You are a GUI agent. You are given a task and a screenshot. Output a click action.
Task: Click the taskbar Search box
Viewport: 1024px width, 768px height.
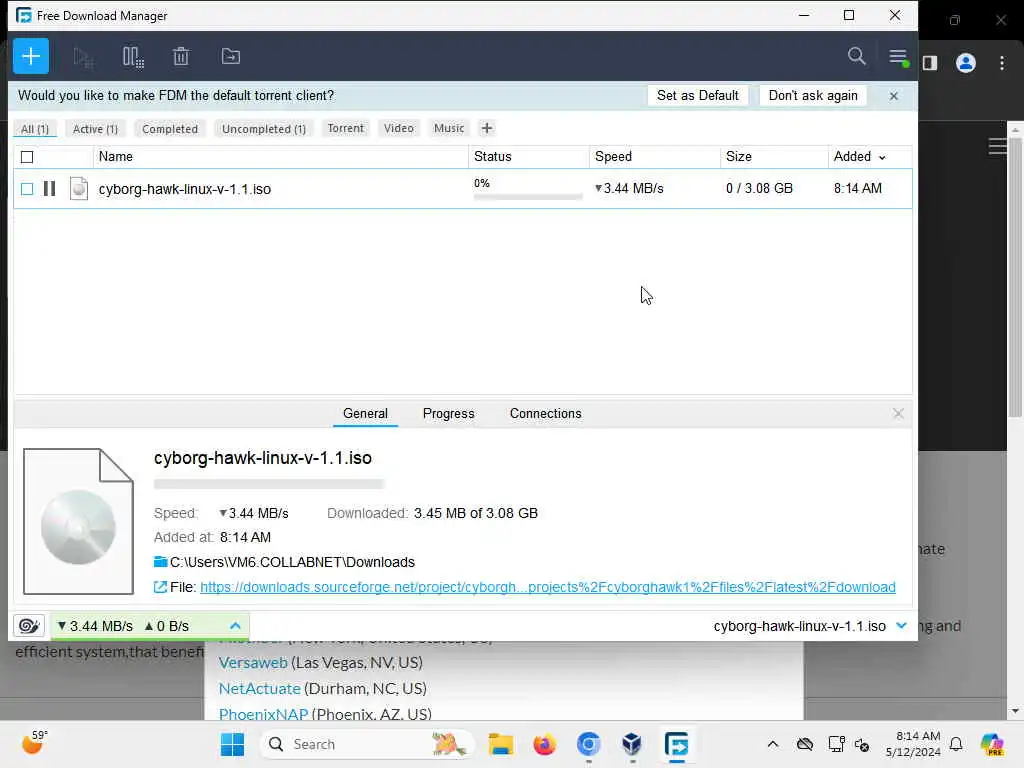[x=366, y=744]
